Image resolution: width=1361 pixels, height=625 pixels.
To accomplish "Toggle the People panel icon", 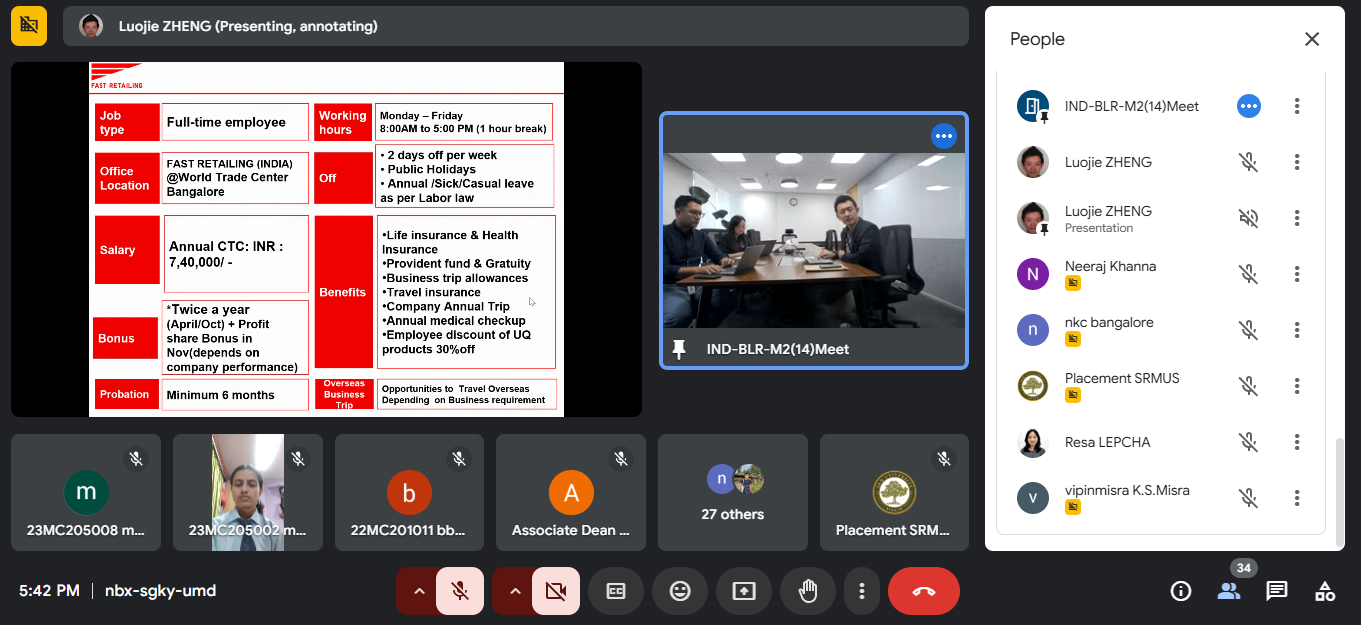I will coord(1228,591).
